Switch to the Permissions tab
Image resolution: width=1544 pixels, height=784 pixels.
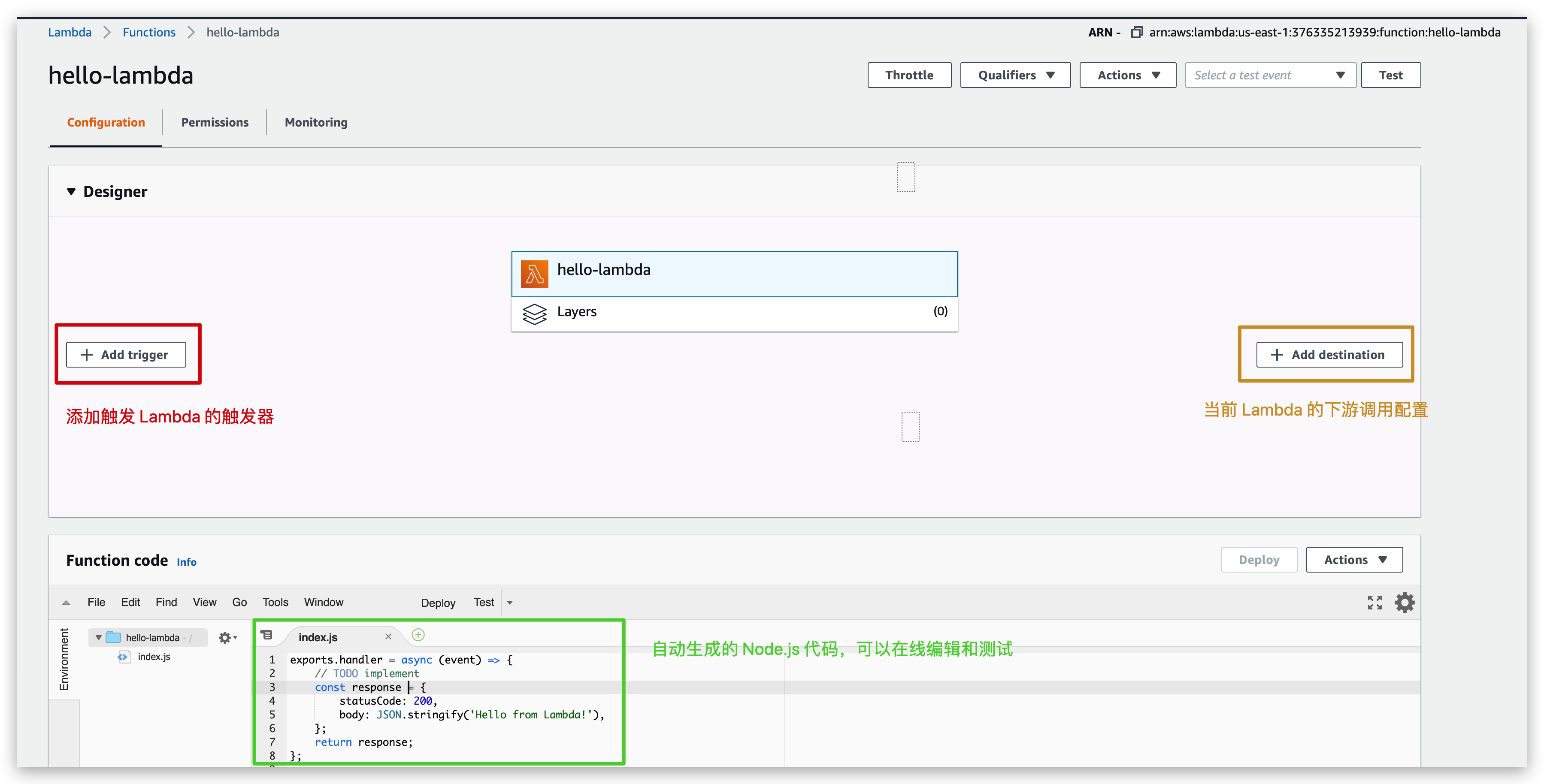(x=215, y=122)
